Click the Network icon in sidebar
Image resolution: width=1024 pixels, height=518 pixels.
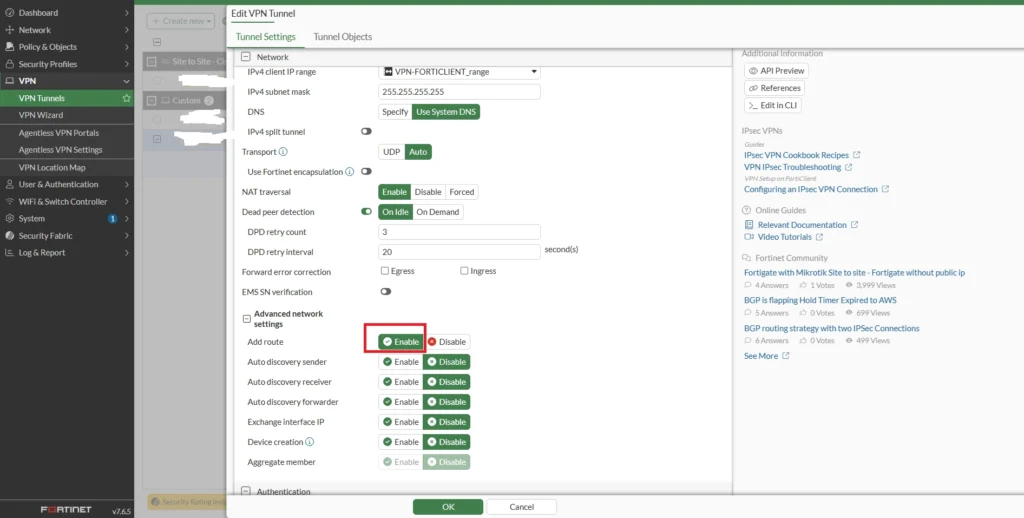click(x=10, y=30)
